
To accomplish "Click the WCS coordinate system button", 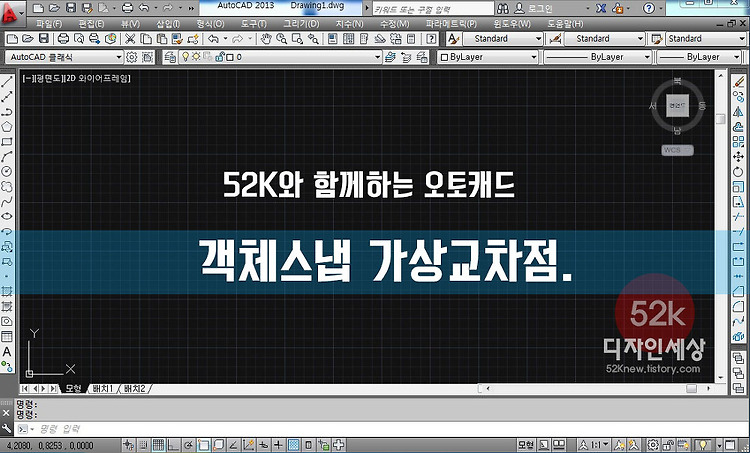I will (677, 150).
